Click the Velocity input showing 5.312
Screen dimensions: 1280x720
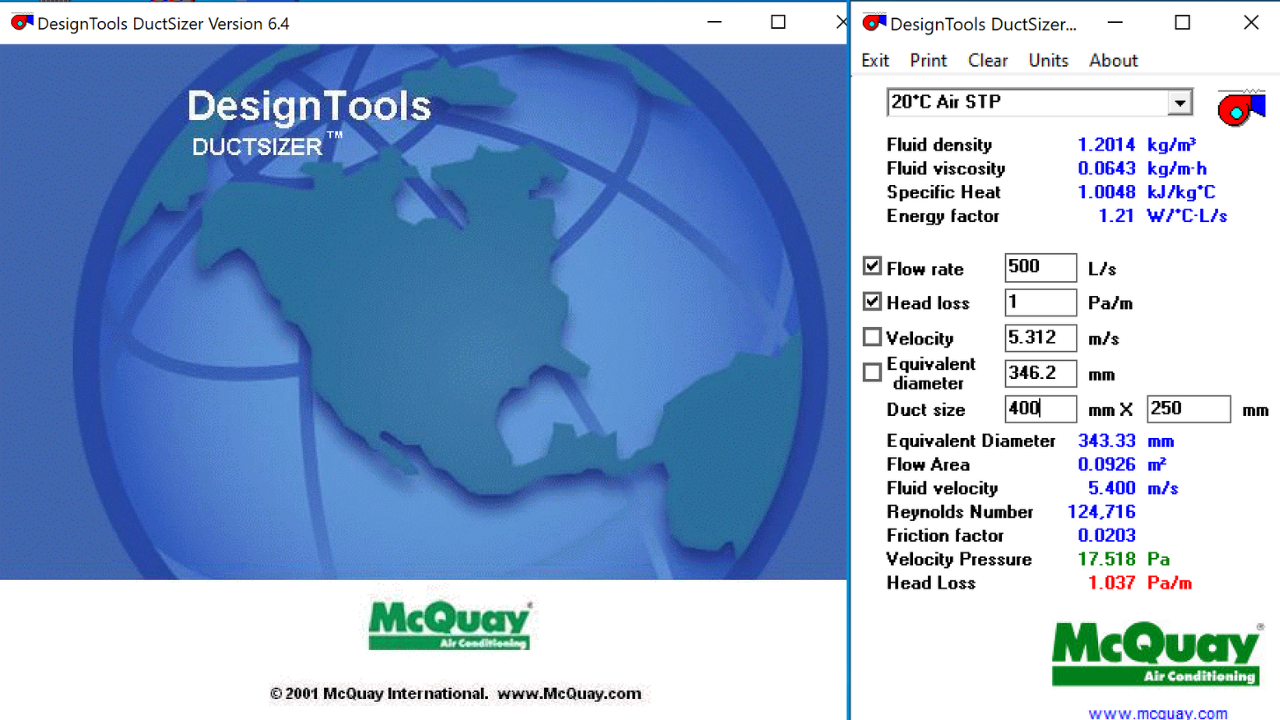click(1041, 338)
